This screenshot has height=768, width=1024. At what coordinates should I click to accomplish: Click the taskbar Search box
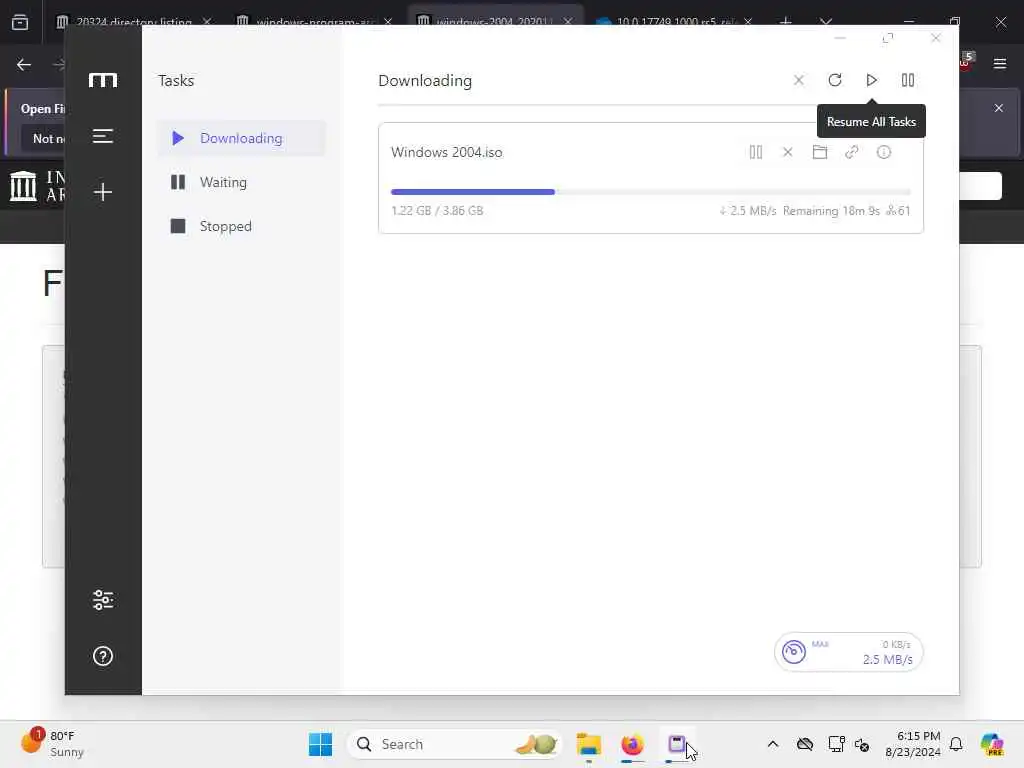(x=455, y=744)
